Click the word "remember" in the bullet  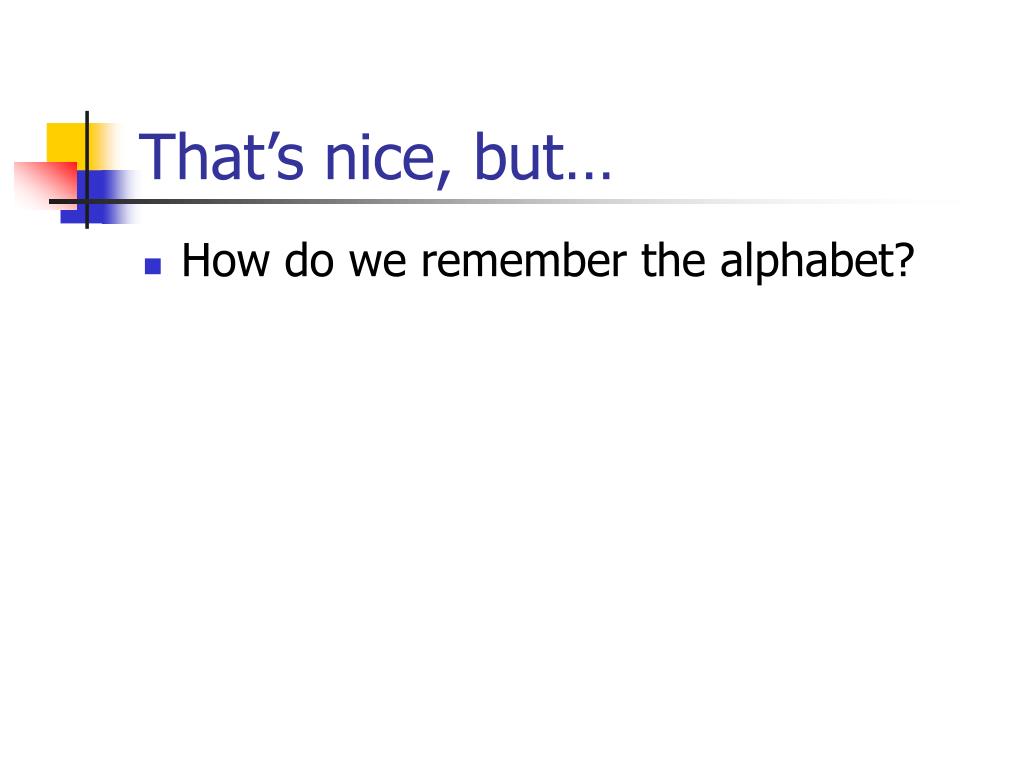524,261
